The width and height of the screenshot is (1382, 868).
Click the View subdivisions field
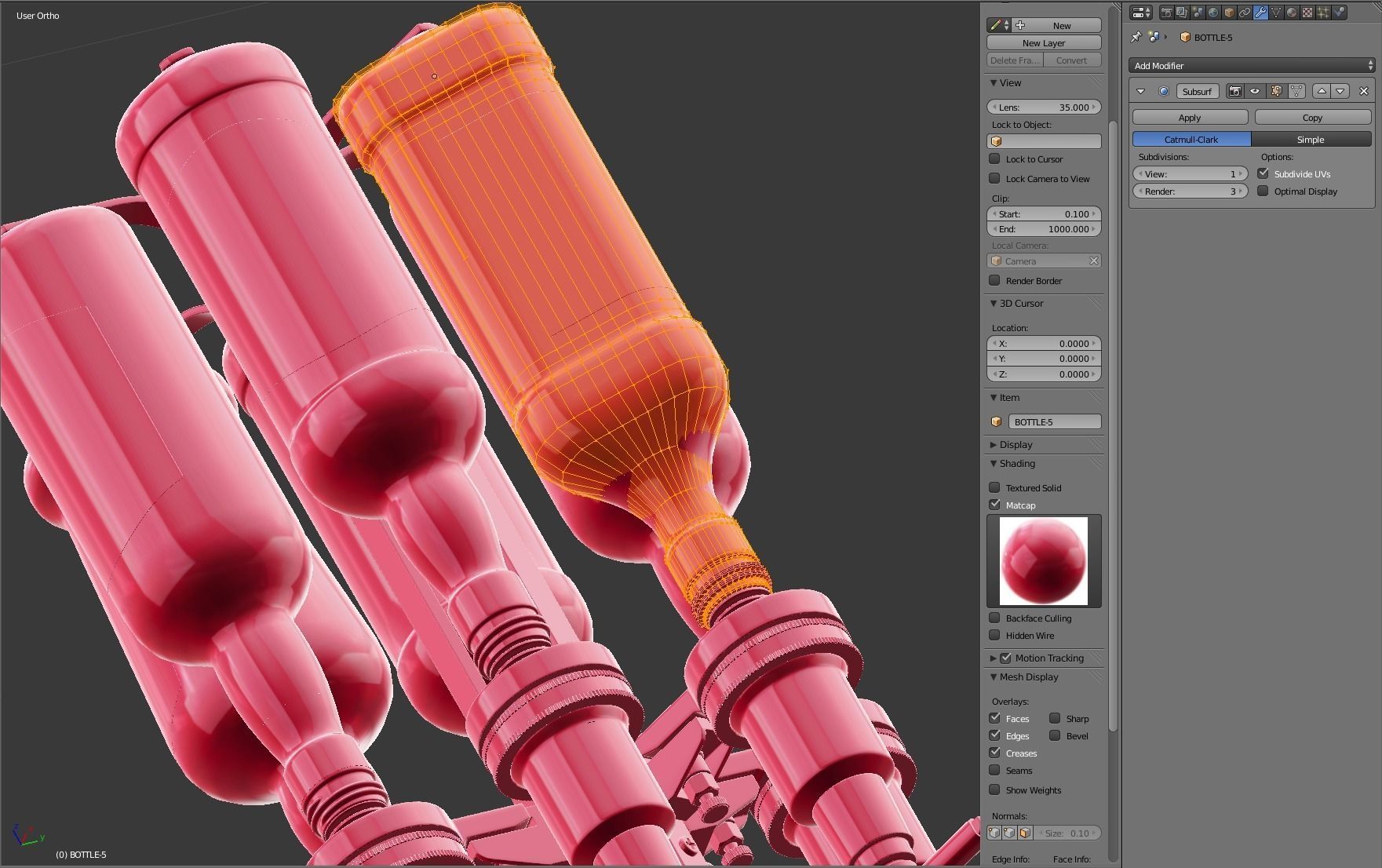(1190, 174)
